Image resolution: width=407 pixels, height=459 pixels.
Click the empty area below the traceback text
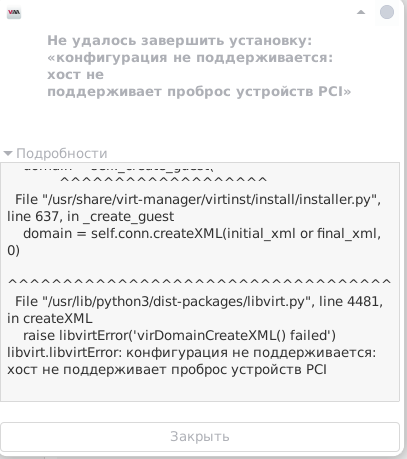[200, 389]
